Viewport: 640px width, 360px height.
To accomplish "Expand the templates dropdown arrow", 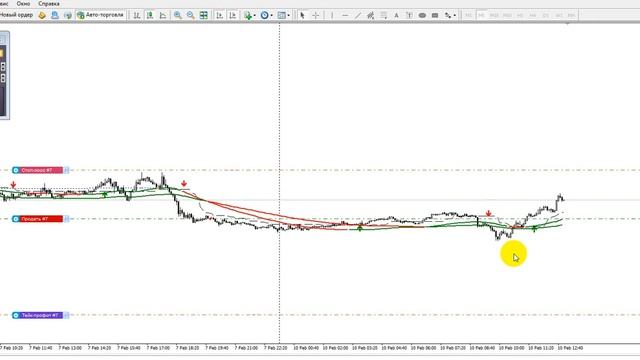I will tap(289, 16).
